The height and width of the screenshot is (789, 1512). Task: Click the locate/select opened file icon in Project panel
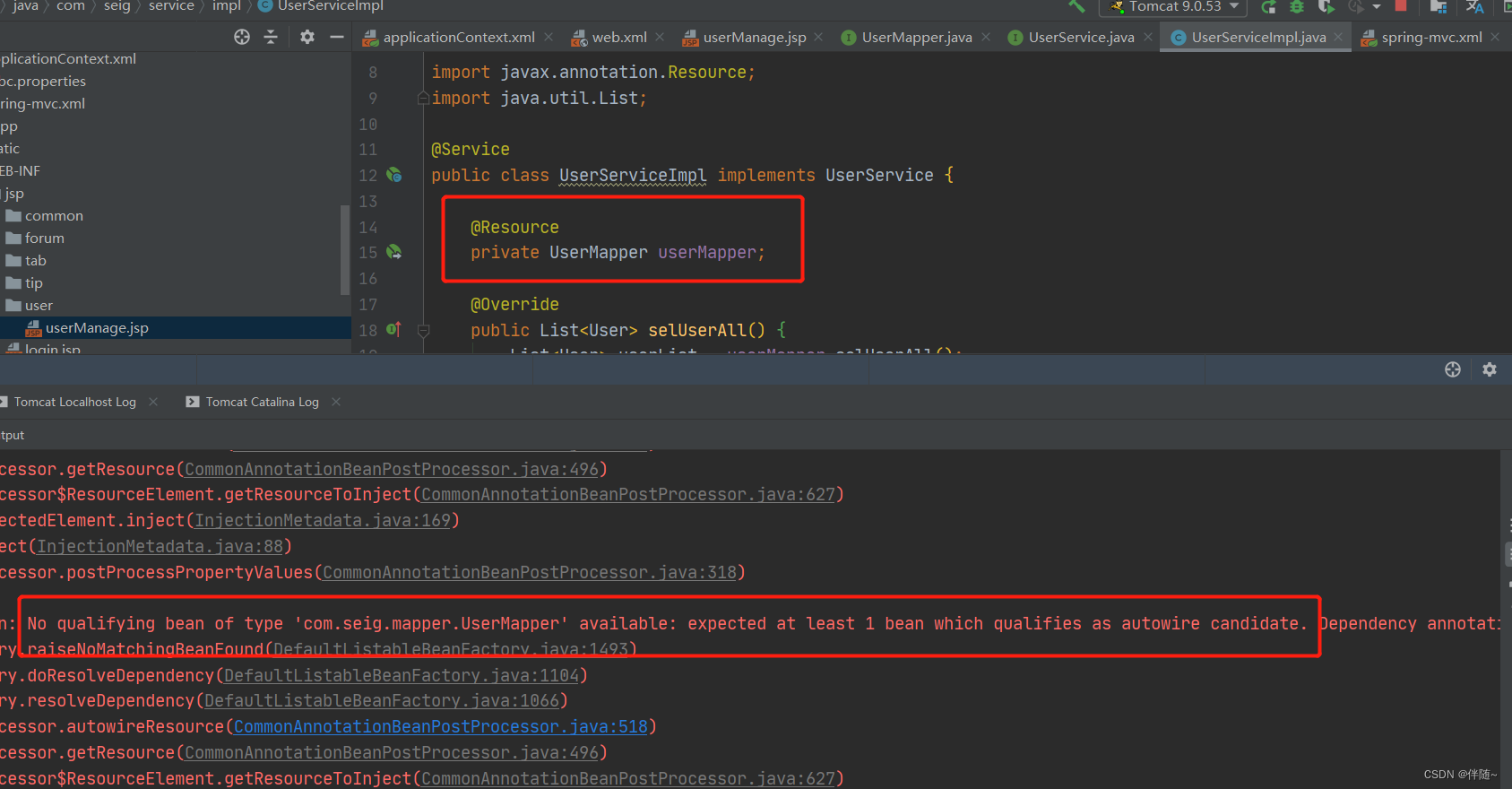click(242, 37)
